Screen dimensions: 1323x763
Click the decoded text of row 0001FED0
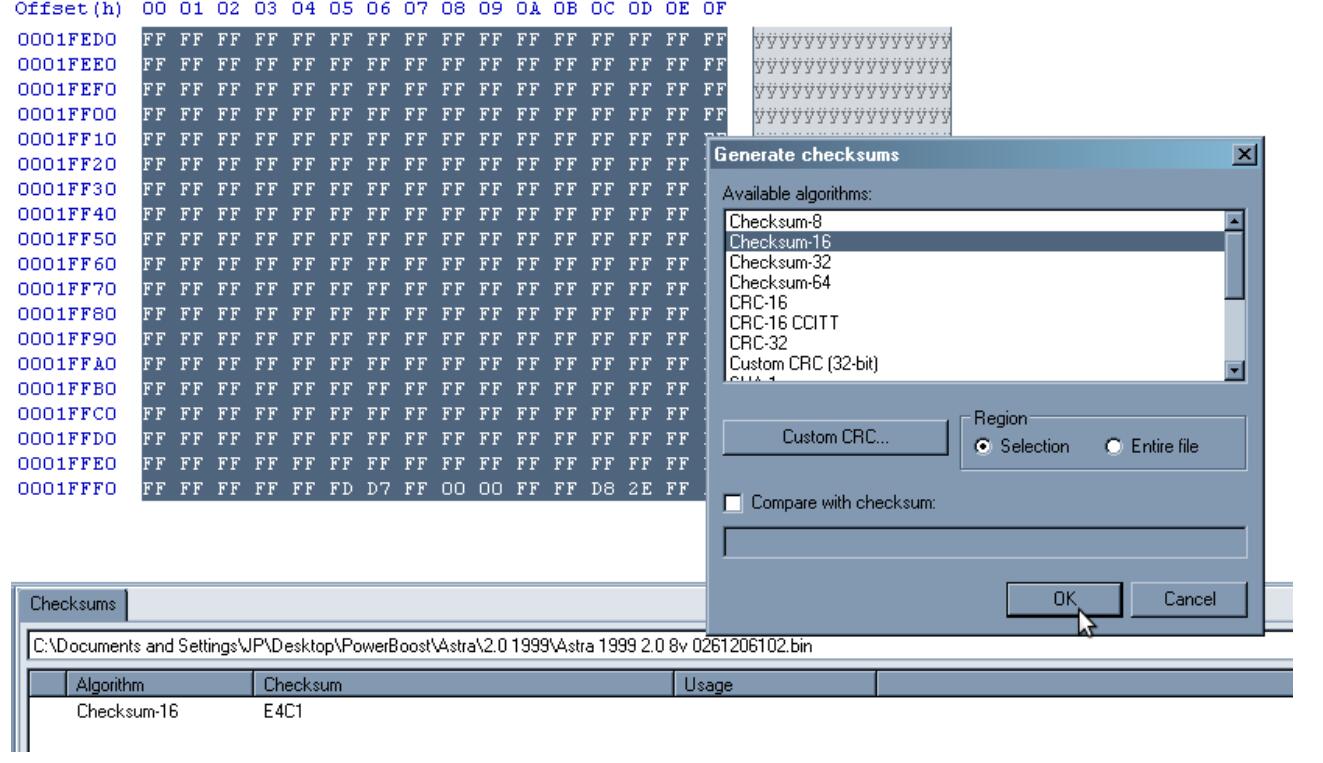(x=851, y=43)
